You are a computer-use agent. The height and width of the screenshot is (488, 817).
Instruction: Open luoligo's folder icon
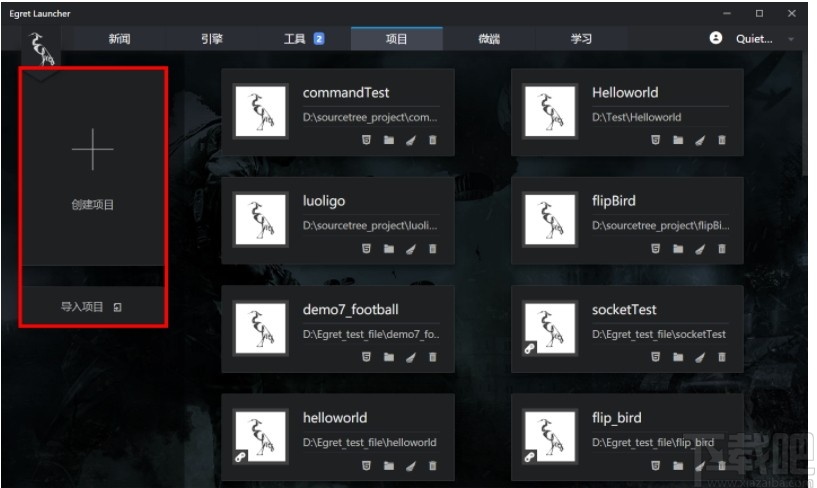click(389, 248)
